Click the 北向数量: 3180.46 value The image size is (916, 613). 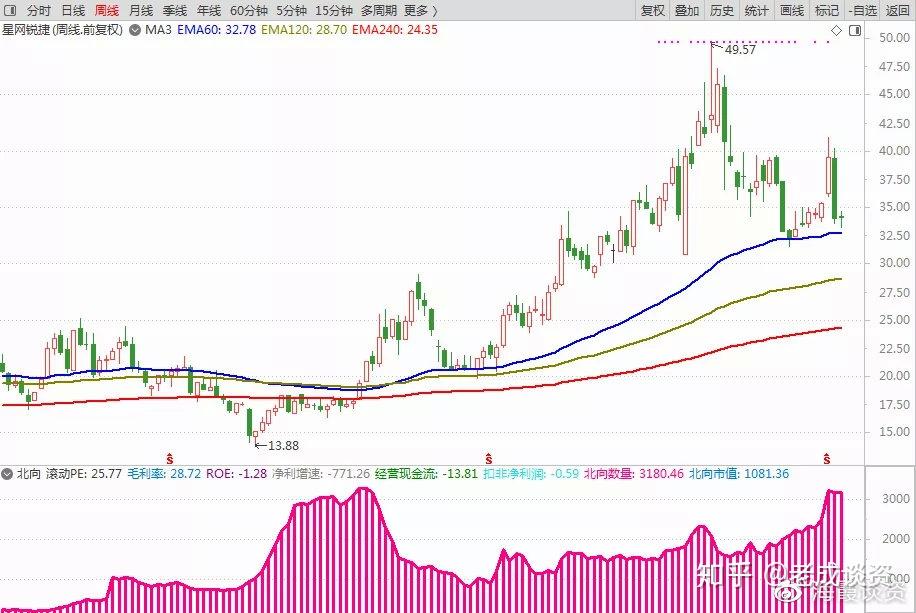coord(633,473)
